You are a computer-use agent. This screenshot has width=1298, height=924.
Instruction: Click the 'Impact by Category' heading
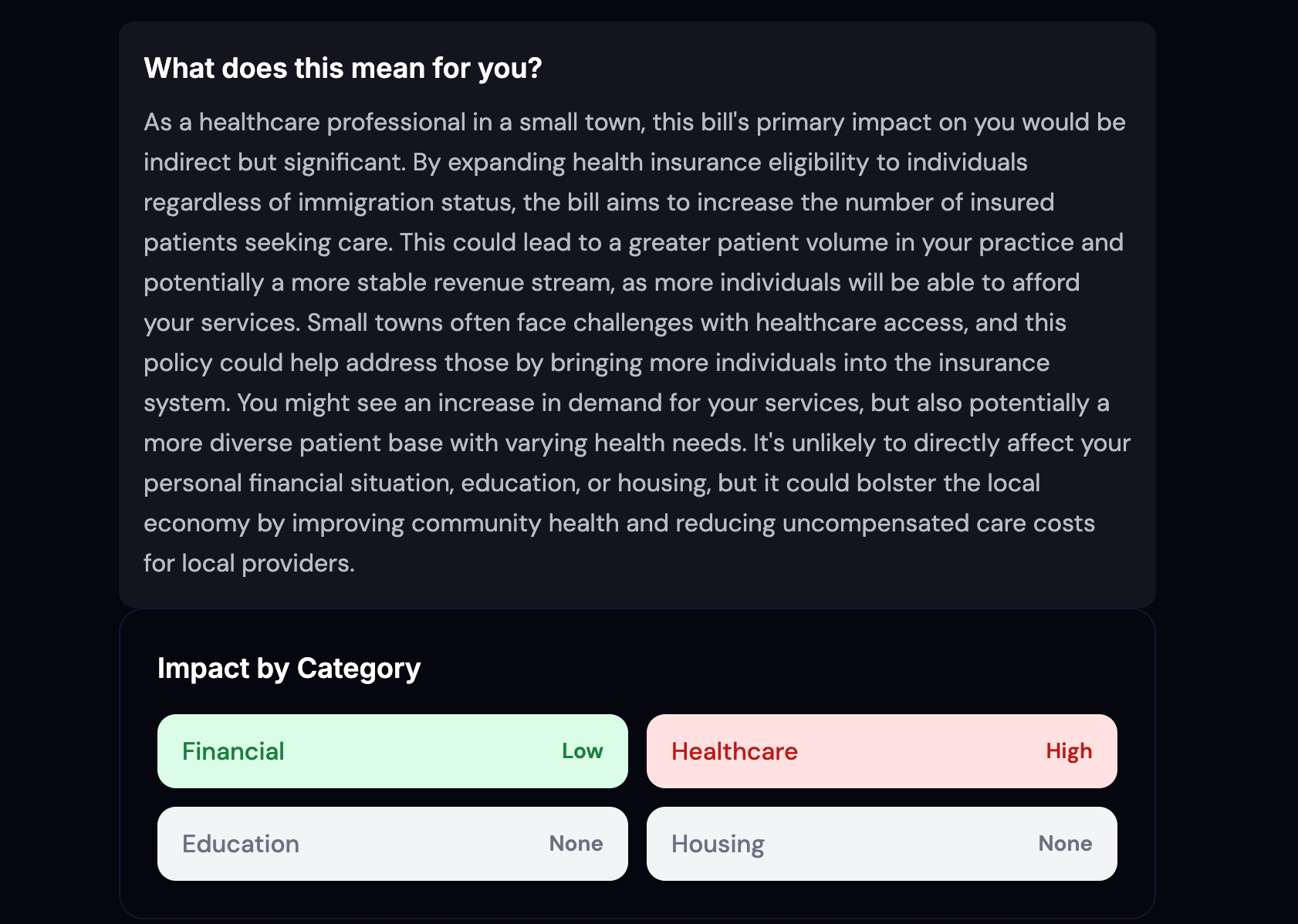point(289,669)
